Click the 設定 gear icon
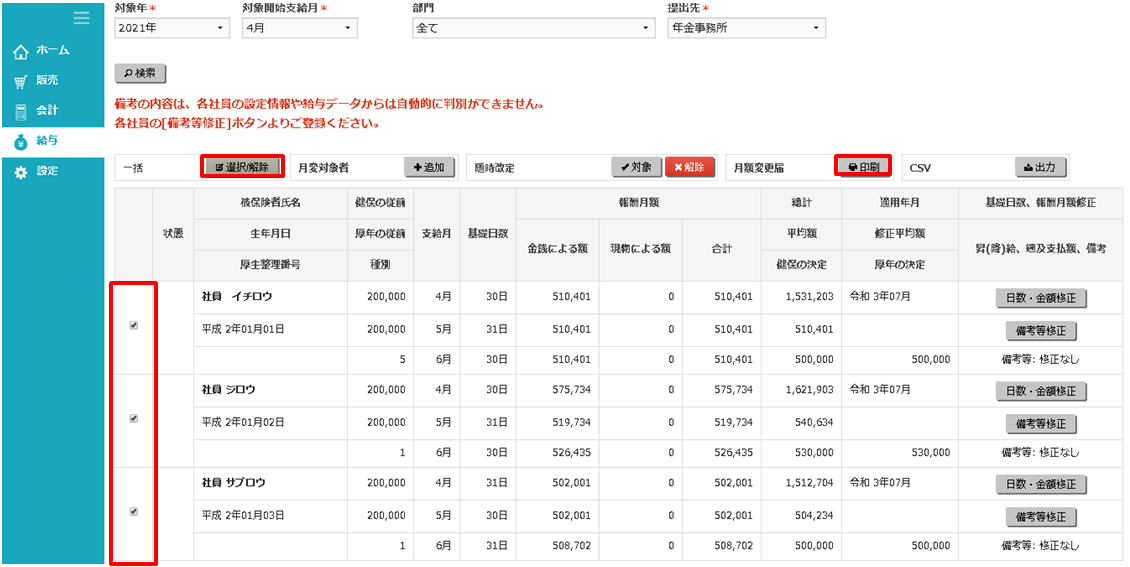1130x567 pixels. (x=21, y=172)
